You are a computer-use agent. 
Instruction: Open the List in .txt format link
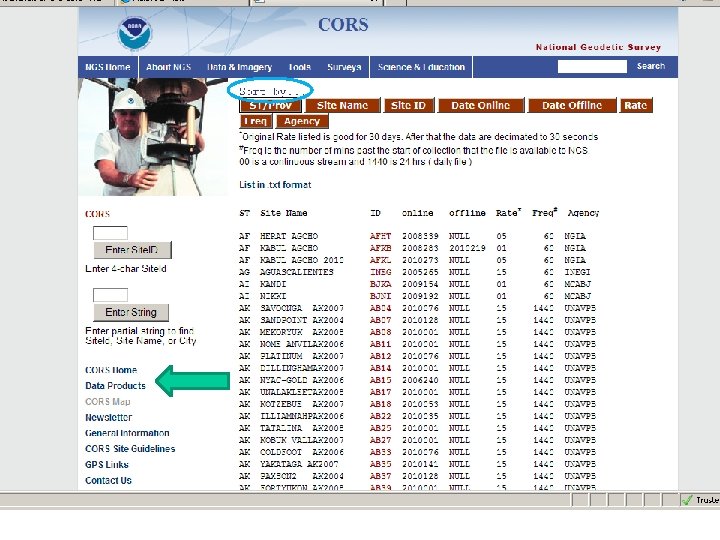[275, 185]
